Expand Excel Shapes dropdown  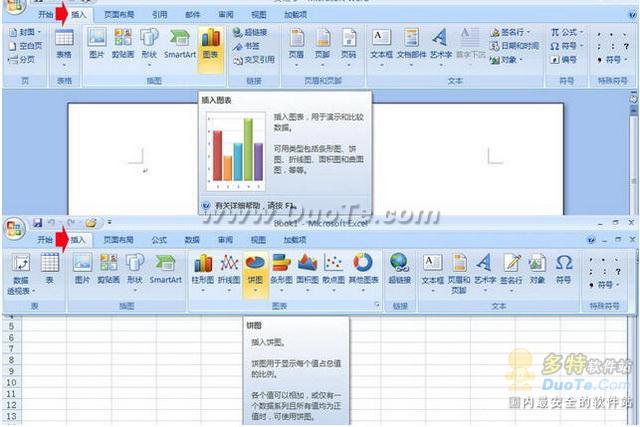click(x=135, y=291)
